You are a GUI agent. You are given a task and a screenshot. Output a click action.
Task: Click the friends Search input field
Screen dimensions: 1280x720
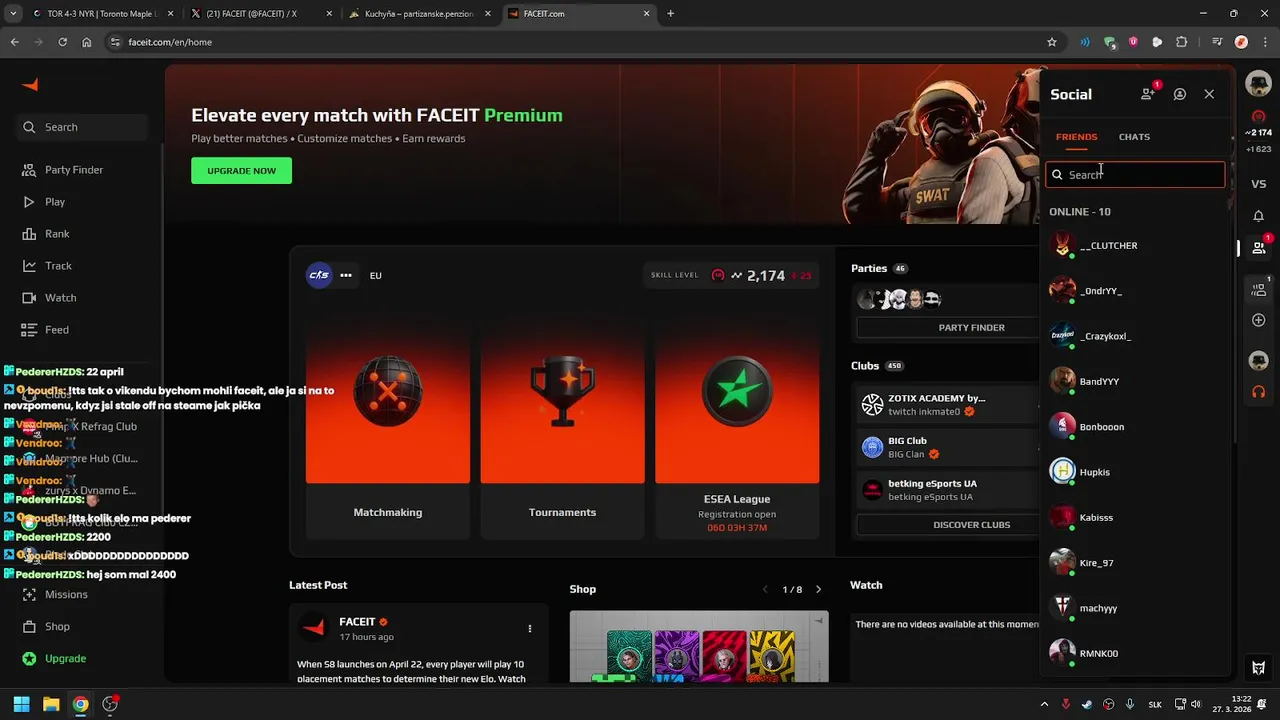1135,175
